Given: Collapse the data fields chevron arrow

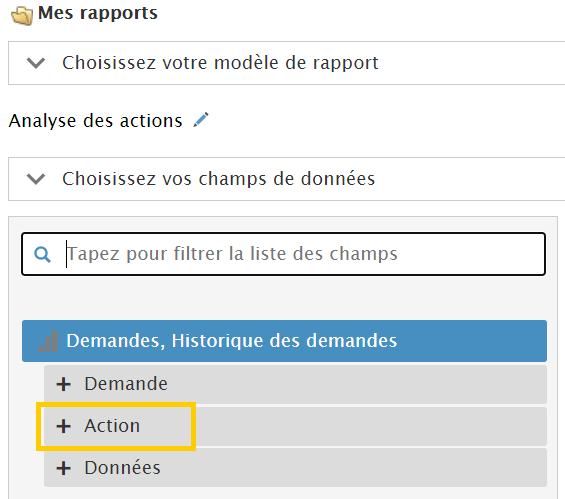Looking at the screenshot, I should tap(36, 179).
